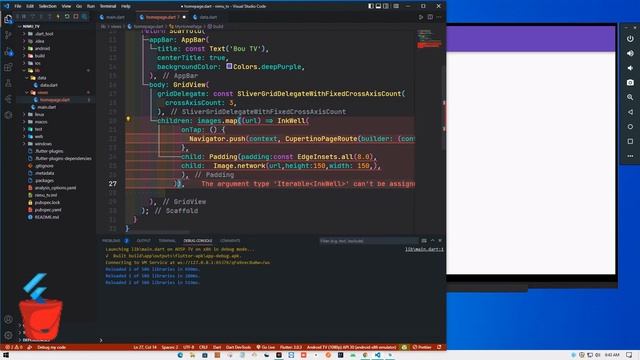Screen dimensions: 640x360
Task: Open the Source Control view
Action: point(8,35)
